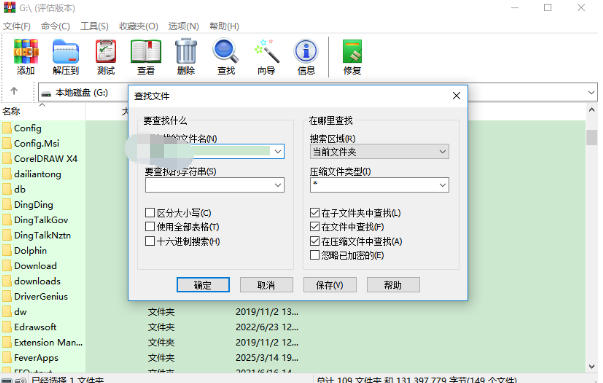Uncheck 在文件中查找 checkbox
This screenshot has height=383, width=603.
pyautogui.click(x=315, y=227)
